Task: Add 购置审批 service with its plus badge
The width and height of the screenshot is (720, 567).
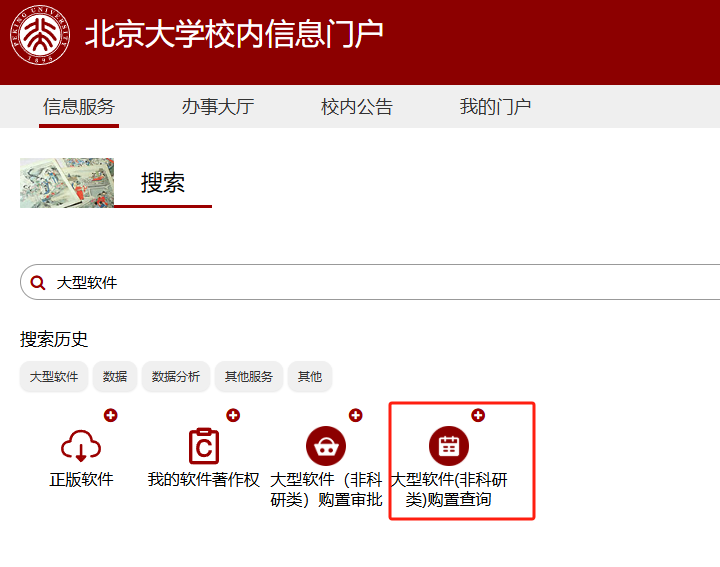Action: tap(356, 415)
